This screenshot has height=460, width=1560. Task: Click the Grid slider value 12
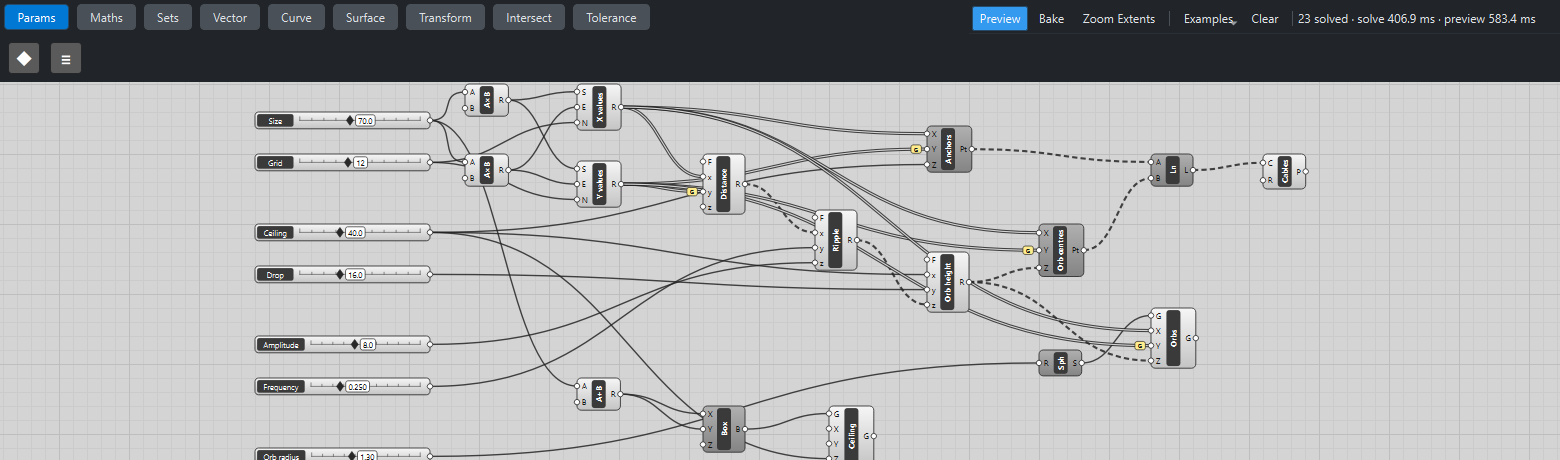pos(360,162)
